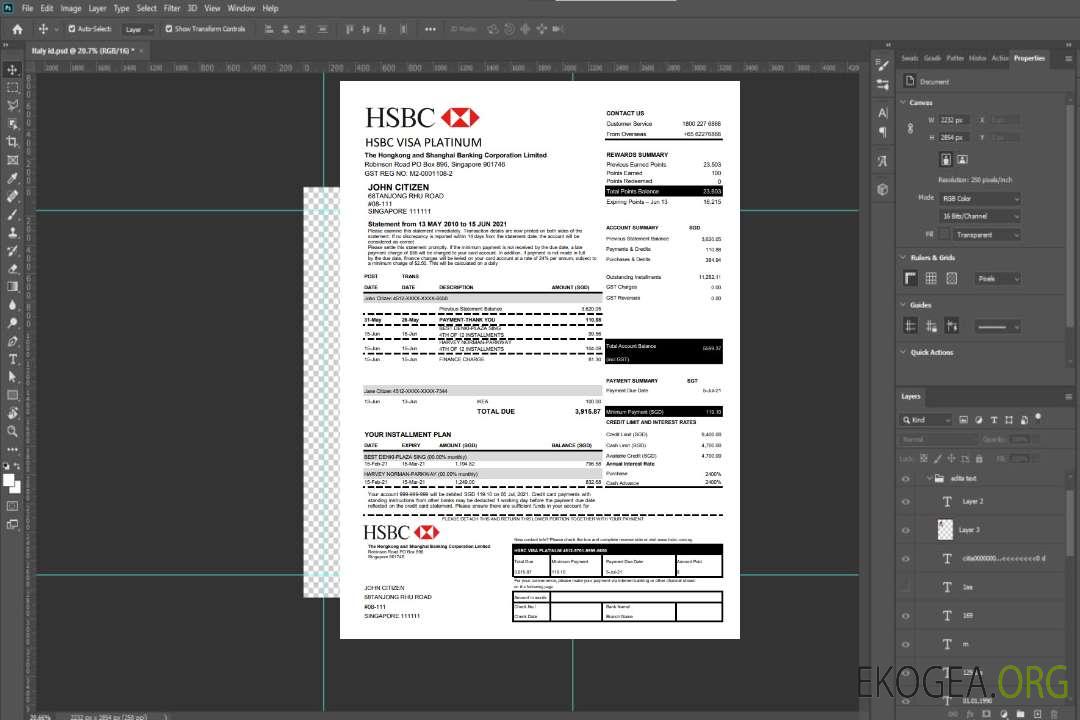Collapse the Quick Actions section
Viewport: 1080px width, 720px height.
click(x=903, y=352)
